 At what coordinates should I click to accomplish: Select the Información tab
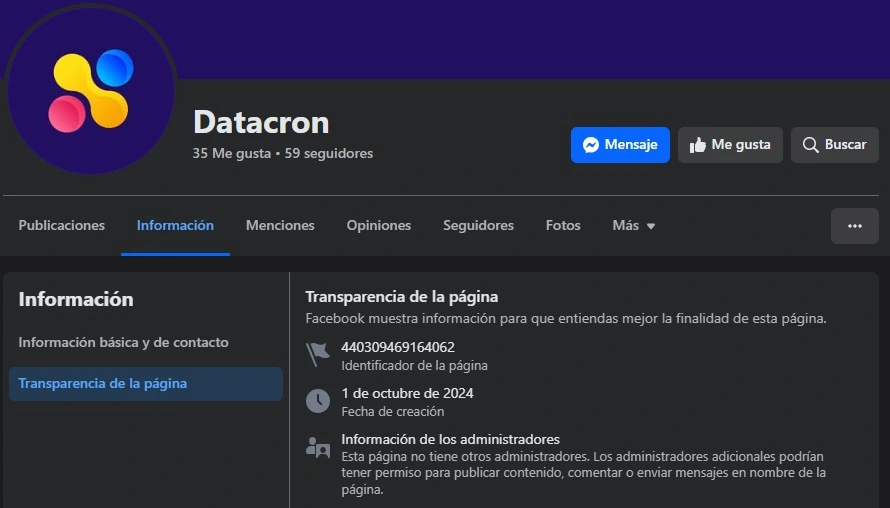(175, 225)
